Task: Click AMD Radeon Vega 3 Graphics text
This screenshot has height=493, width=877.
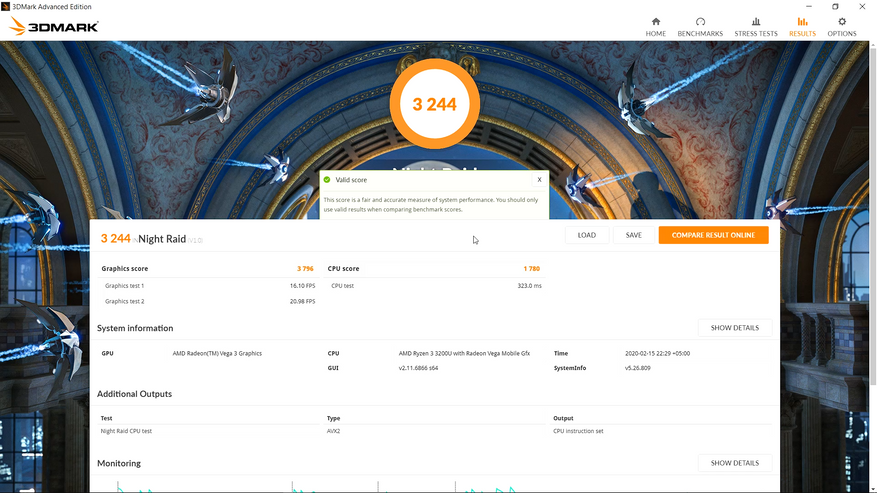Action: [x=217, y=354]
